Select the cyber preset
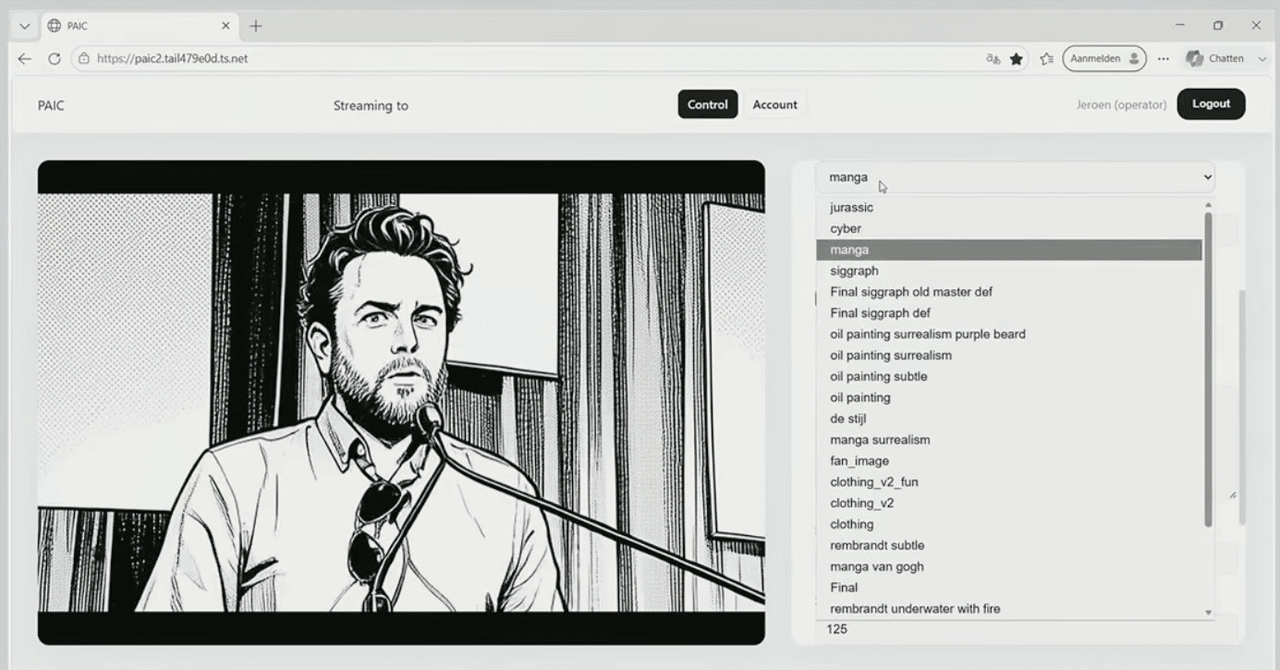Viewport: 1280px width, 670px height. click(1009, 229)
